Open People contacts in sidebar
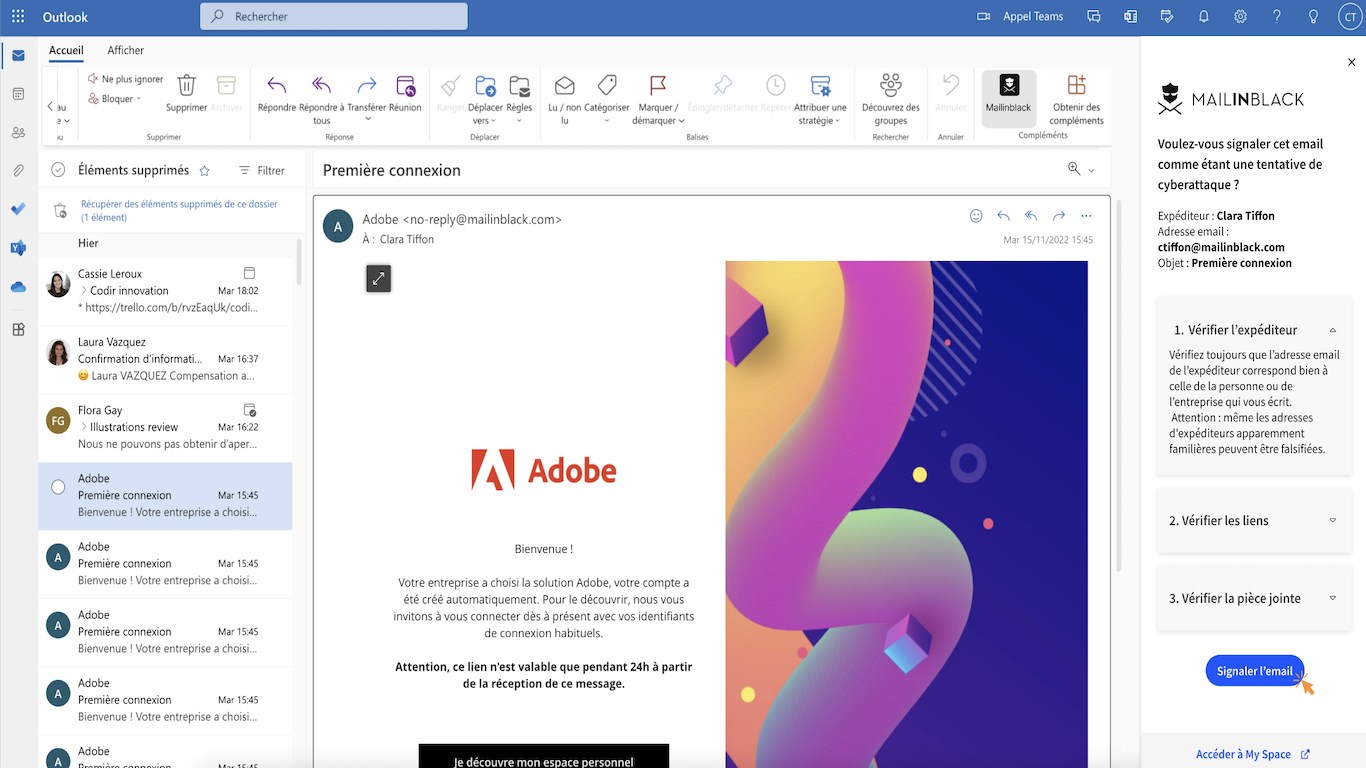 18,132
